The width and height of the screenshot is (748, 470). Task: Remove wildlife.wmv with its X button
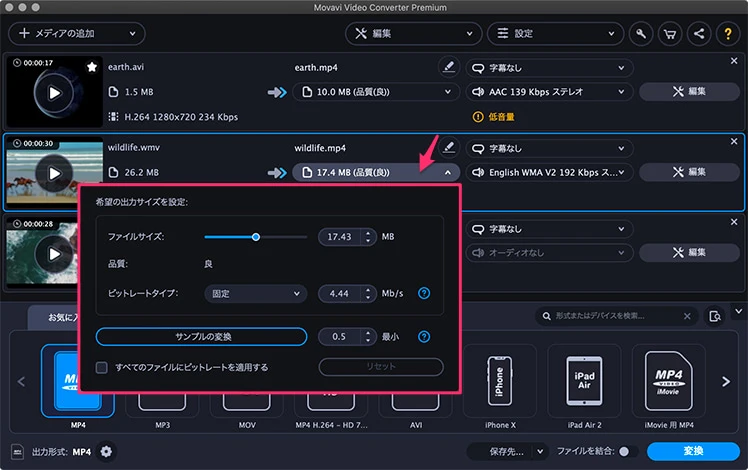(x=734, y=141)
